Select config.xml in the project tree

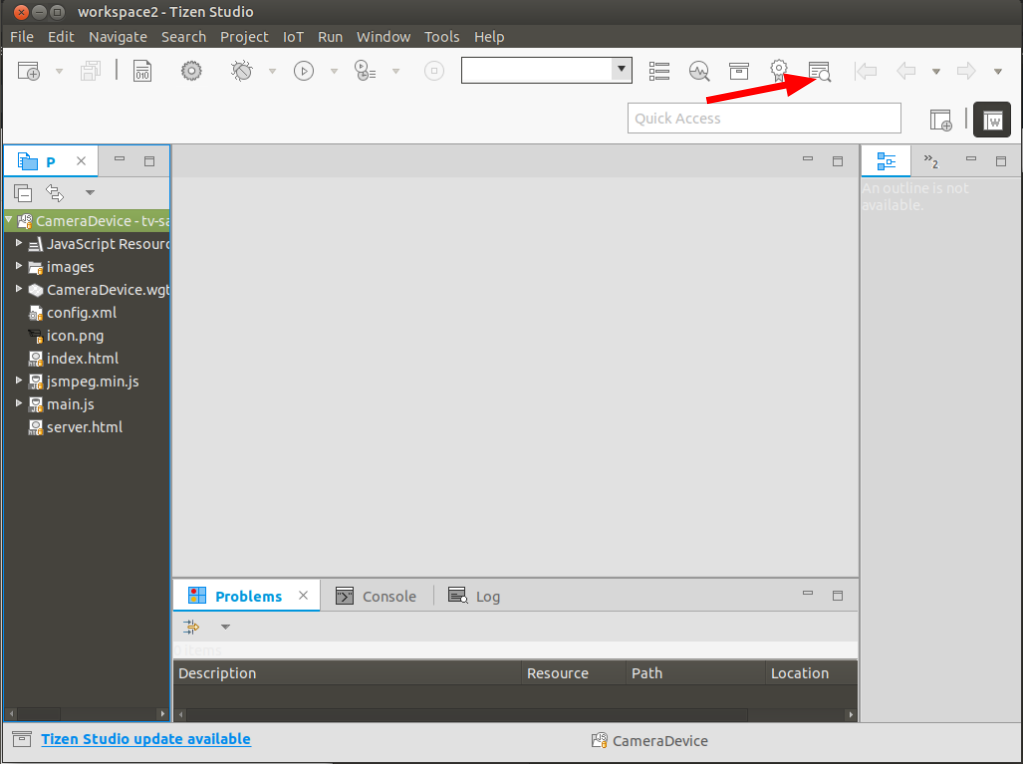(81, 313)
